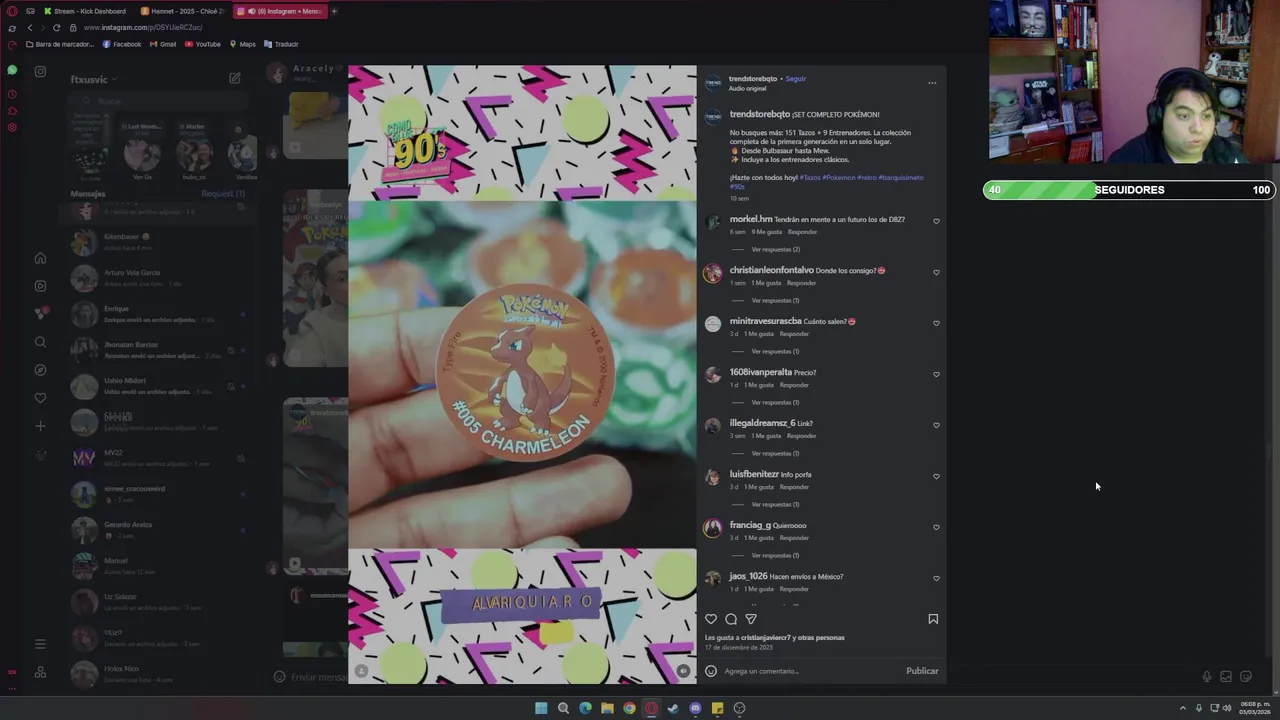The image size is (1280, 720).
Task: Expand replies under franciag_g comment
Action: point(775,555)
